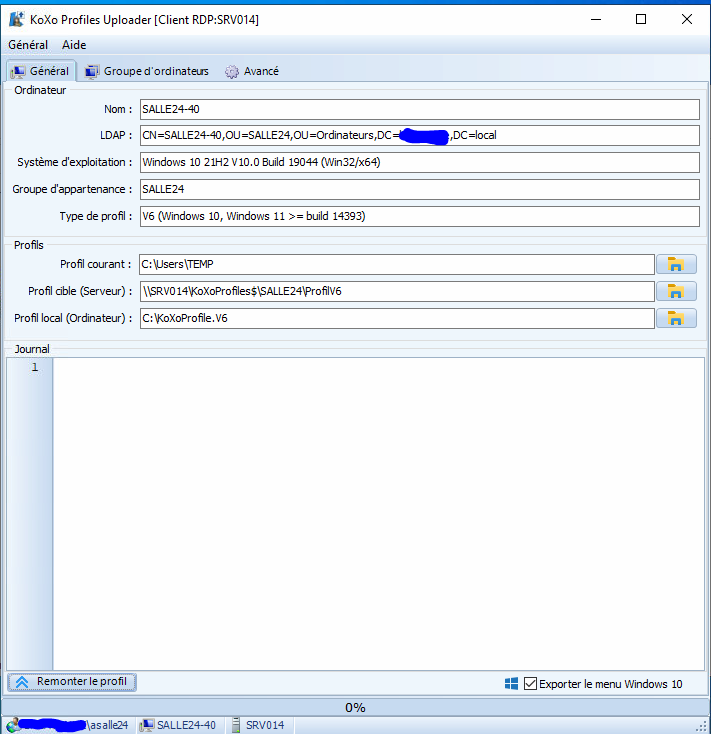Click the Groupe d'appartenance field SALLE24
Screen dimensions: 711x734
[x=420, y=190]
